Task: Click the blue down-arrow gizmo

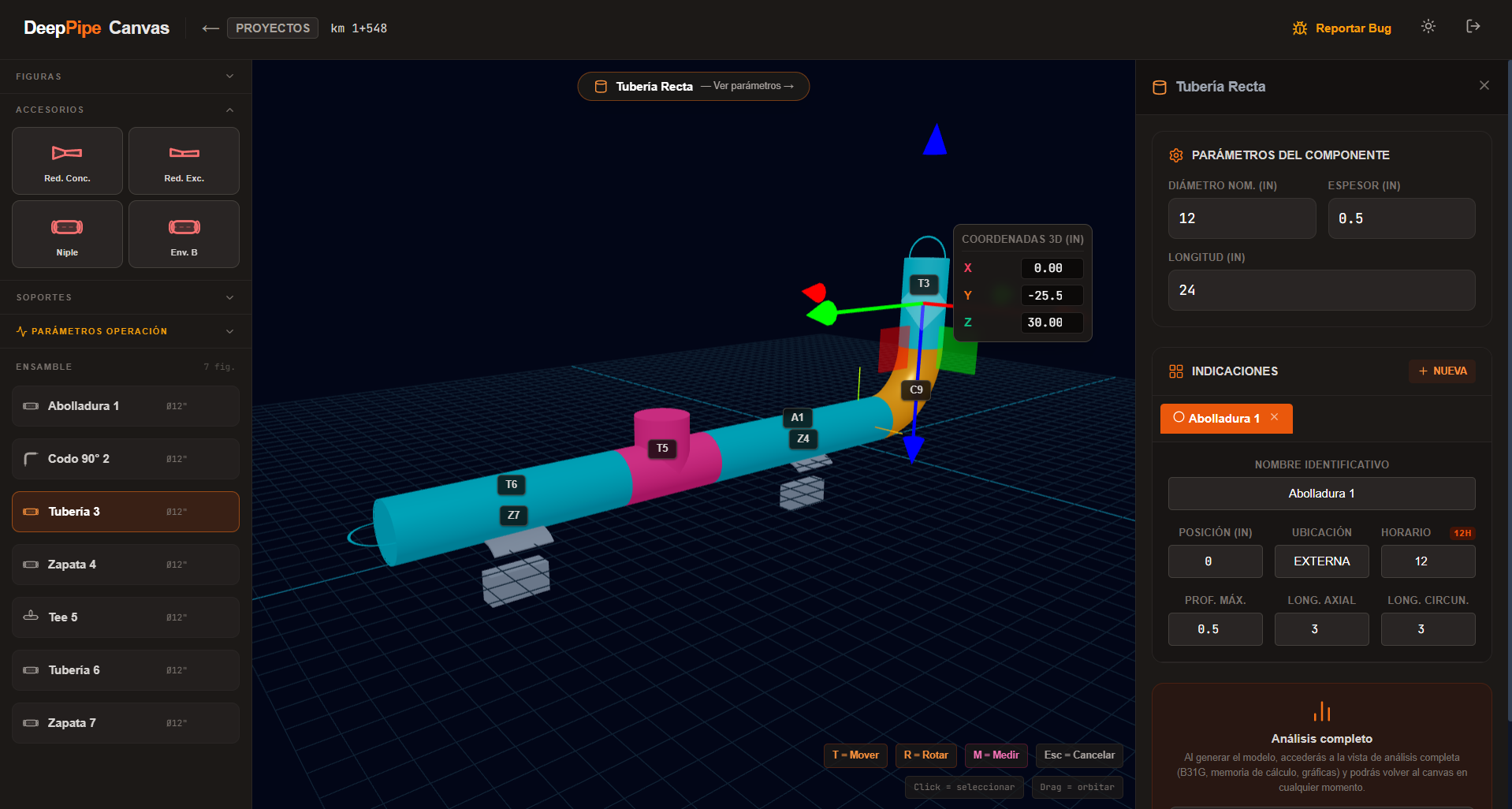Action: (914, 448)
